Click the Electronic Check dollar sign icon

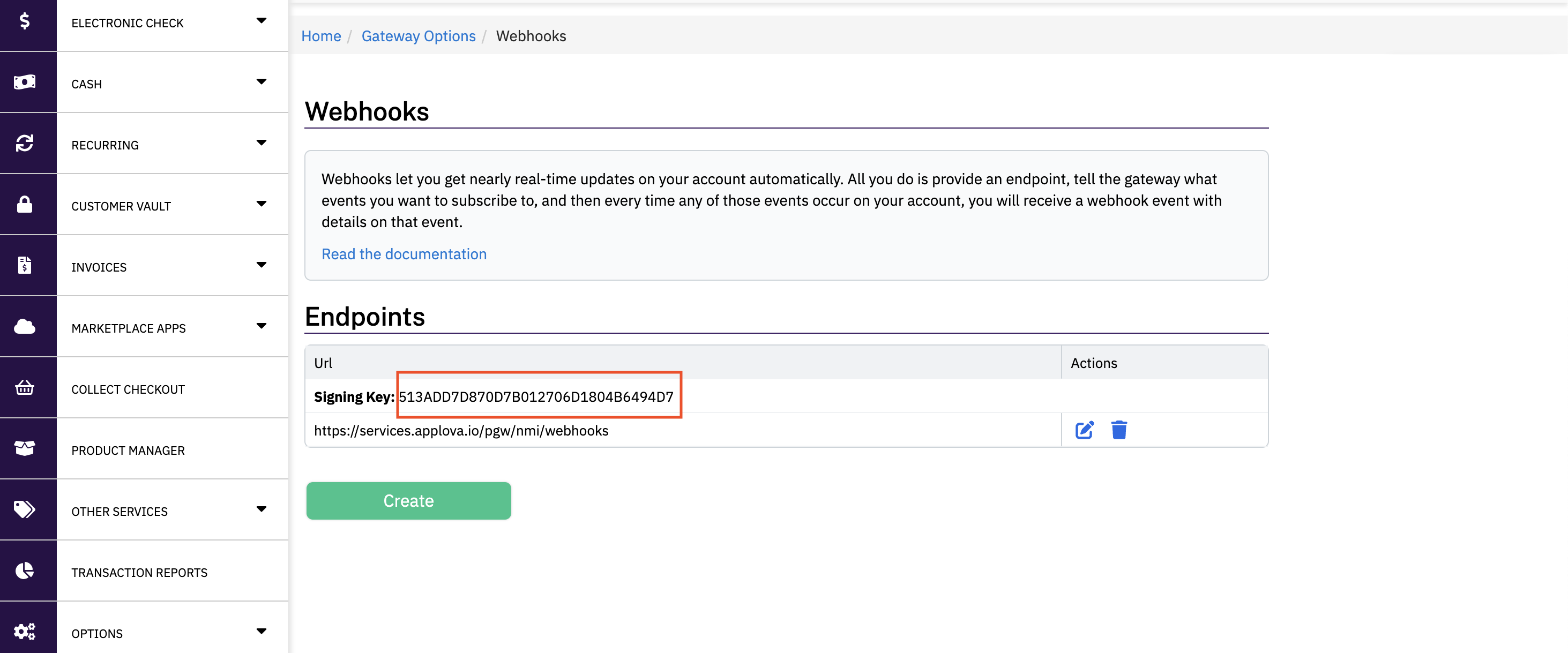[24, 22]
